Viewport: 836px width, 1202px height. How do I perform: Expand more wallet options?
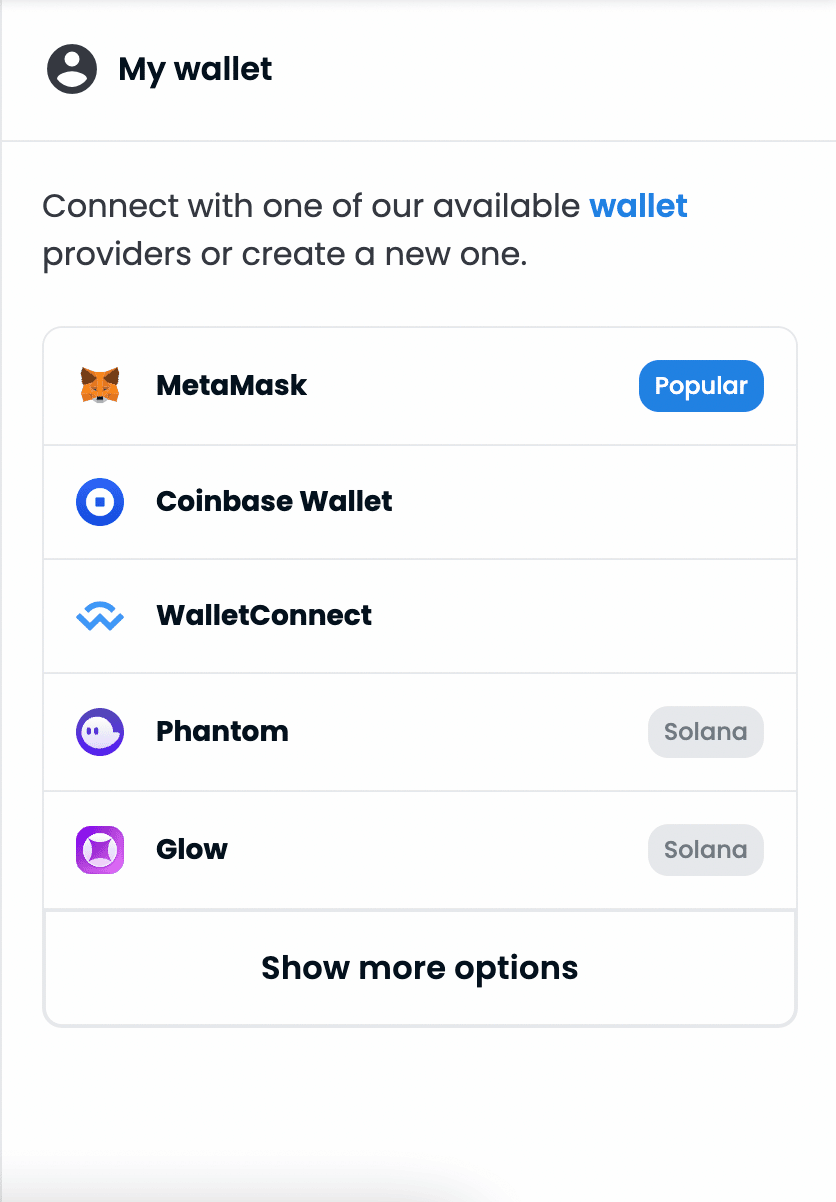click(x=419, y=967)
